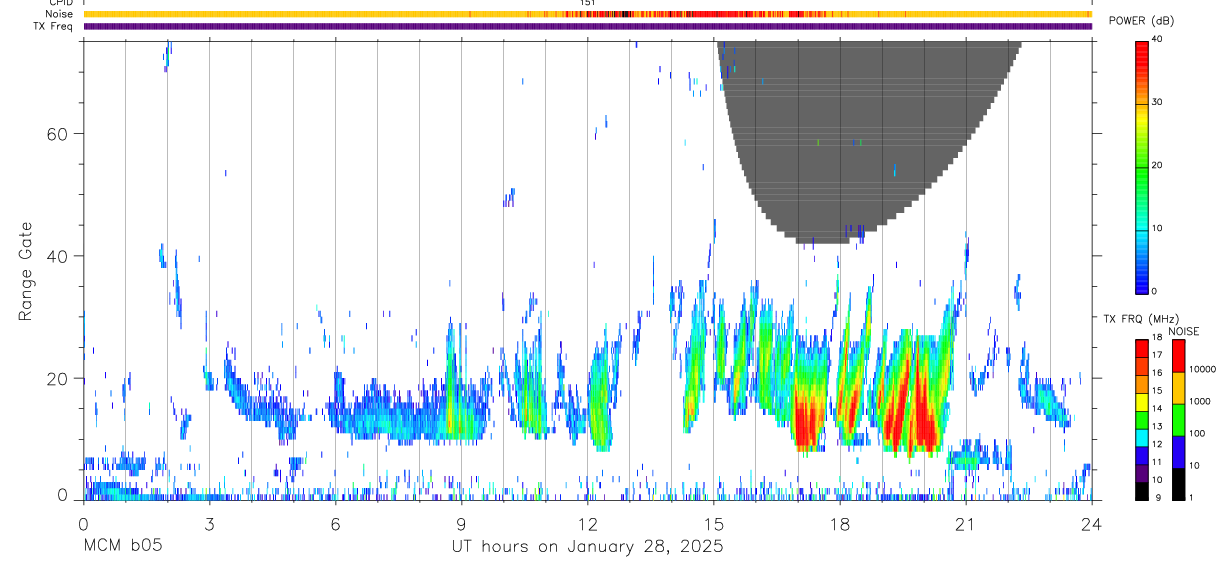Click the Range Gate tick label '60'
This screenshot has width=1228, height=567.
[x=59, y=134]
